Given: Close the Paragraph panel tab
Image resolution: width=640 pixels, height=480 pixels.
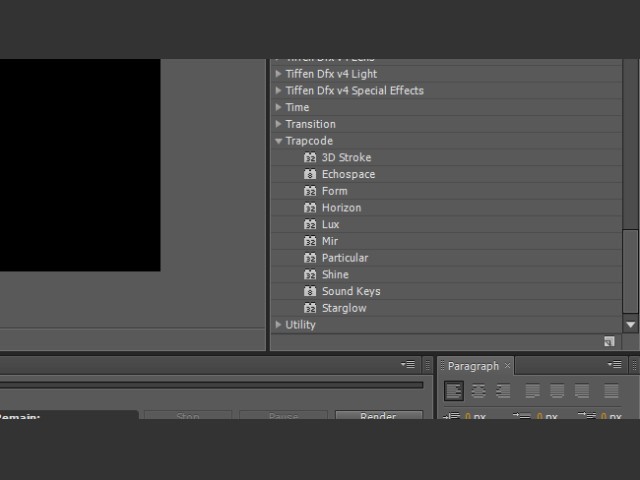Looking at the screenshot, I should click(507, 365).
